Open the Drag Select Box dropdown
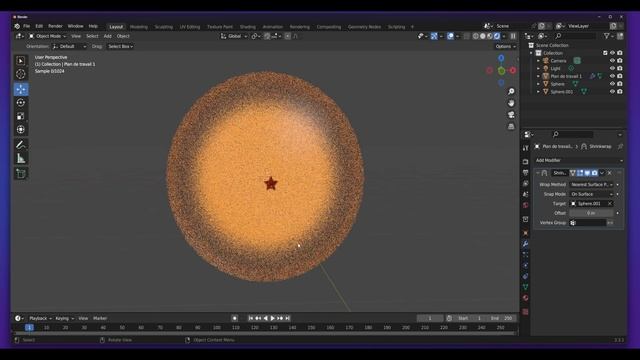The height and width of the screenshot is (360, 640). coord(120,47)
